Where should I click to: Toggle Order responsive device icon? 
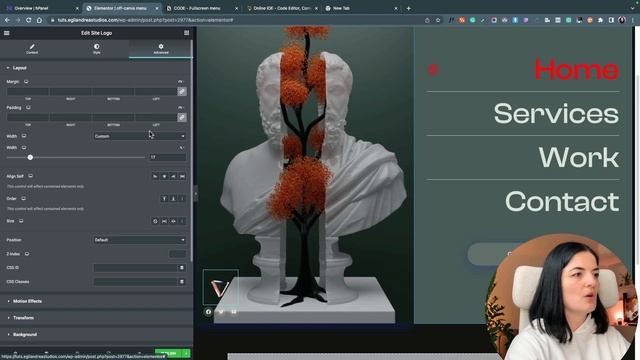tap(24, 198)
